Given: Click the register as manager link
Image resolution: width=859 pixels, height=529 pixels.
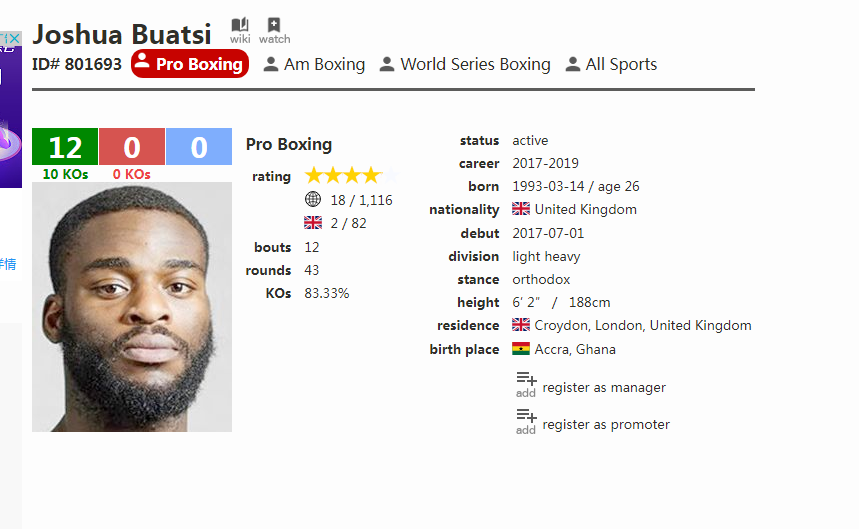Looking at the screenshot, I should (604, 387).
